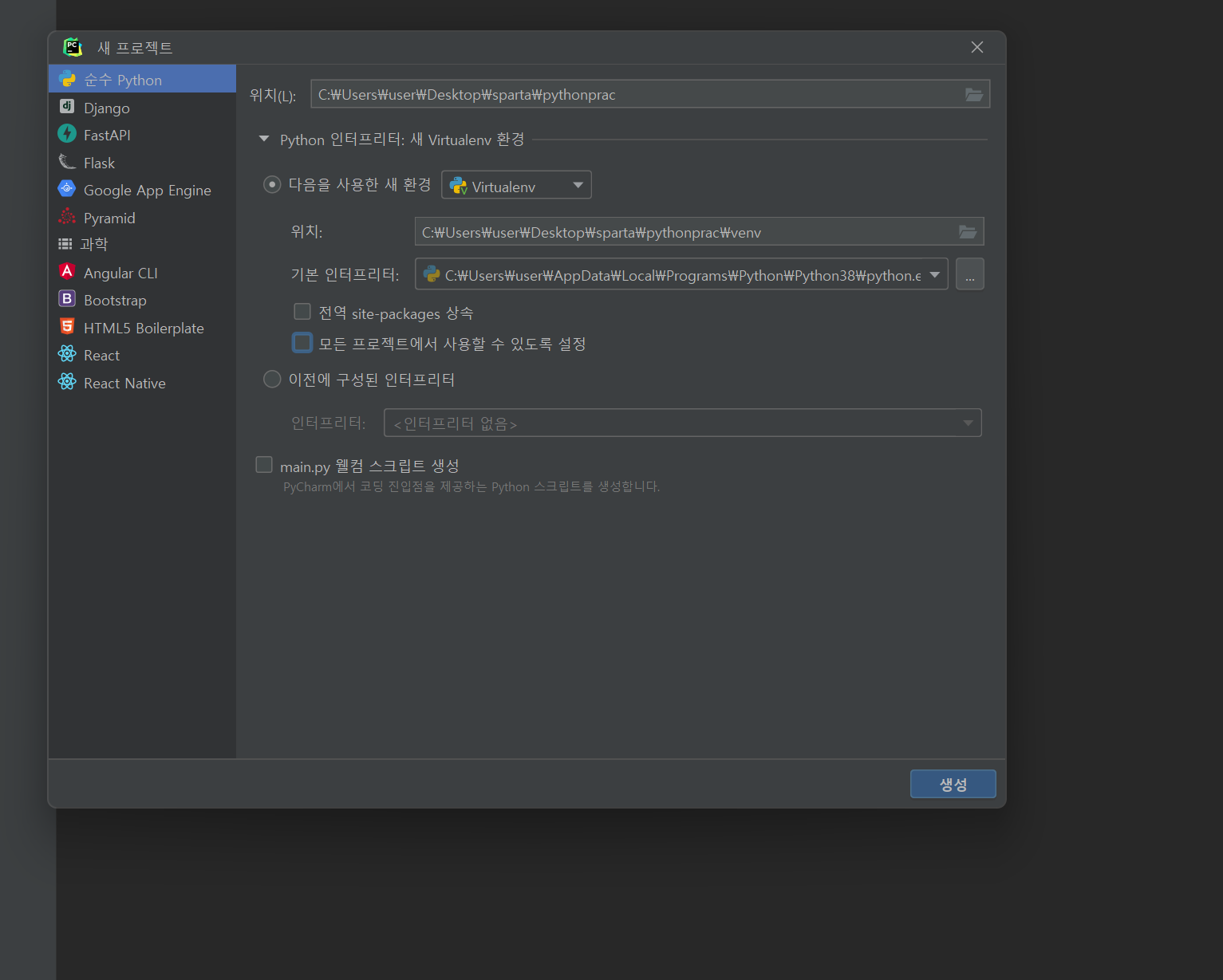Open 기본 인터프리터 dropdown arrow
1223x980 pixels.
point(935,274)
